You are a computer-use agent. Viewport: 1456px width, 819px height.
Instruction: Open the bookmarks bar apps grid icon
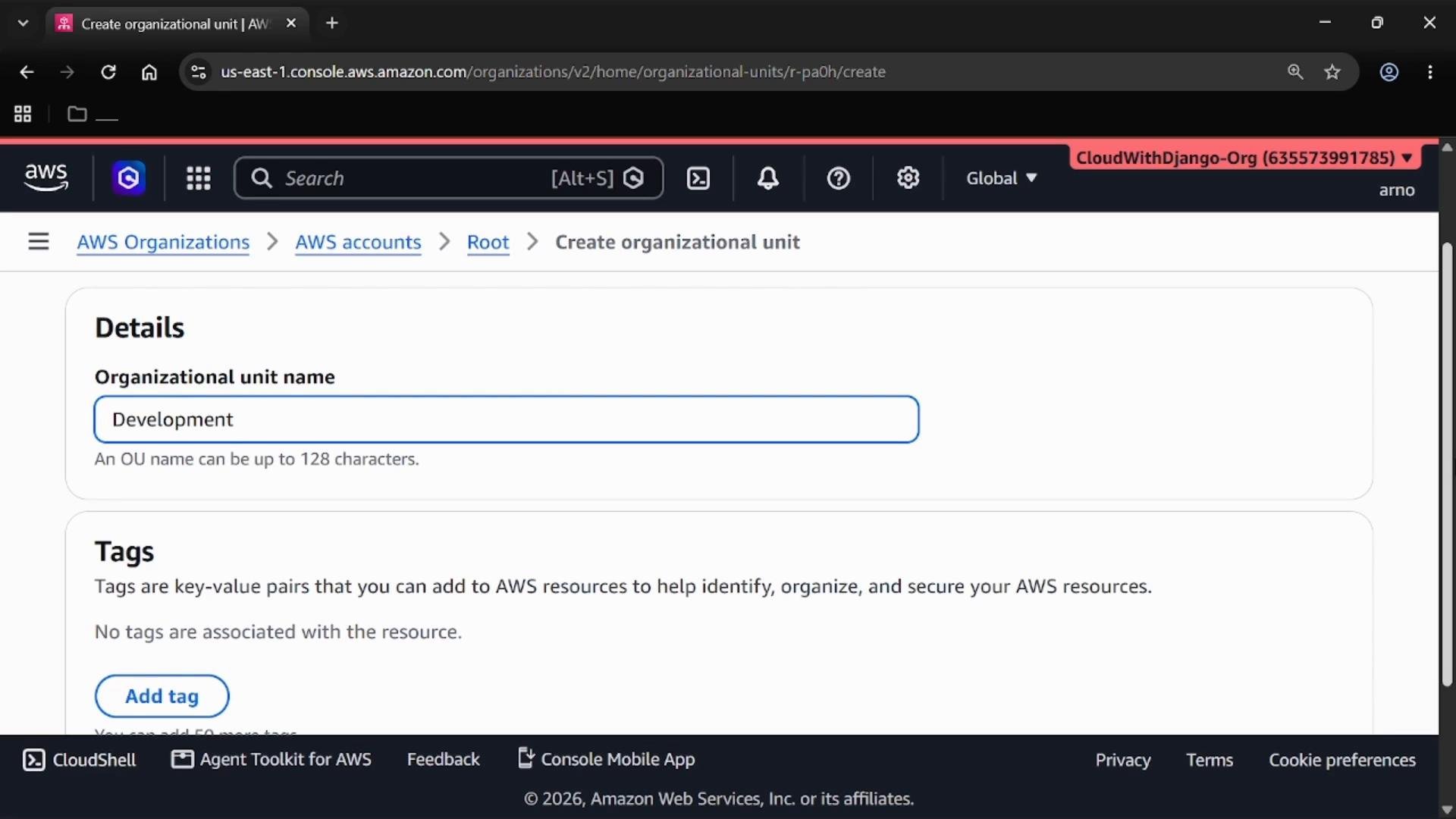tap(23, 114)
